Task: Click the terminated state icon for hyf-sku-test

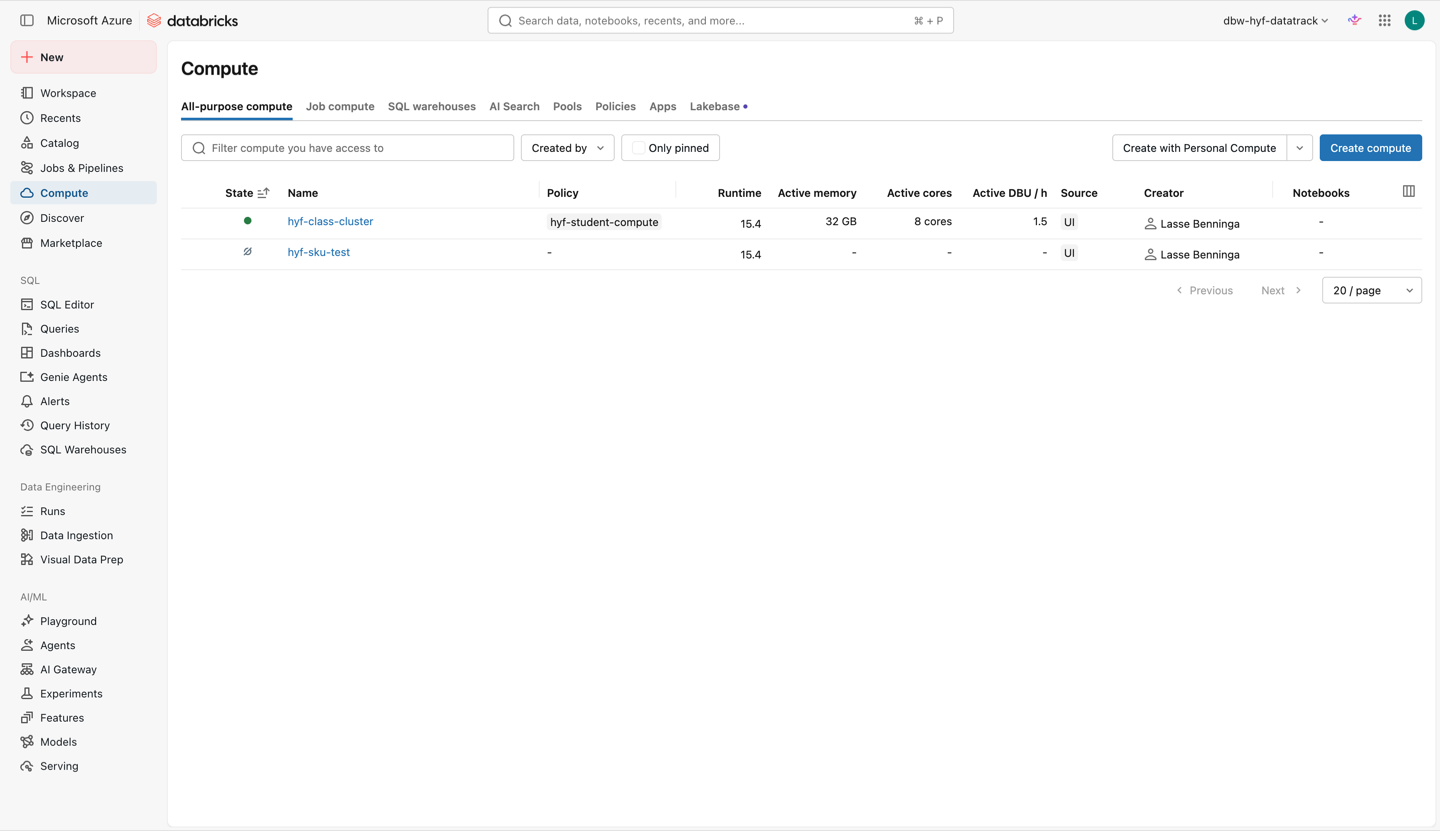Action: (x=247, y=252)
